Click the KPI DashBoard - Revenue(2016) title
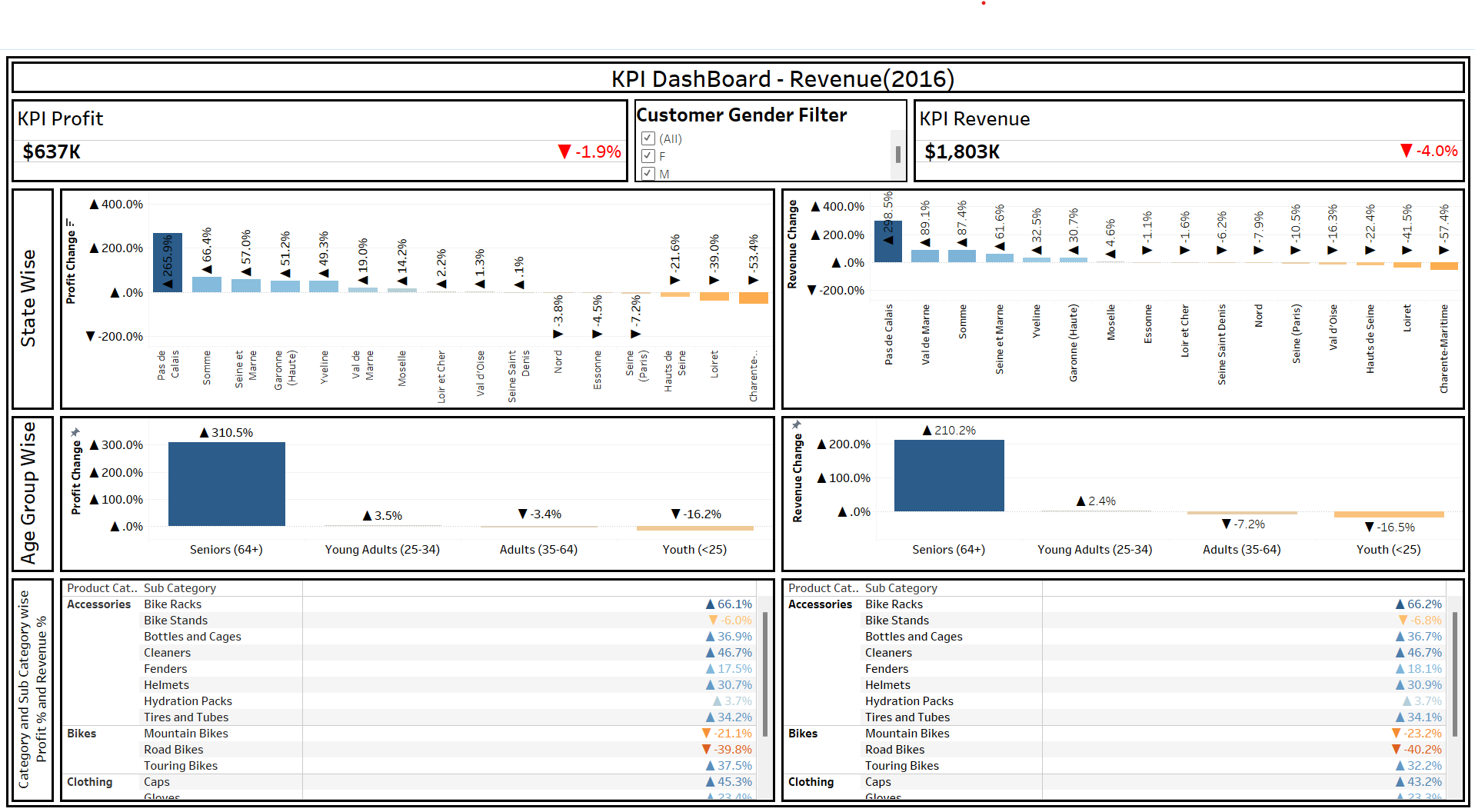This screenshot has width=1475, height=812. [x=782, y=78]
